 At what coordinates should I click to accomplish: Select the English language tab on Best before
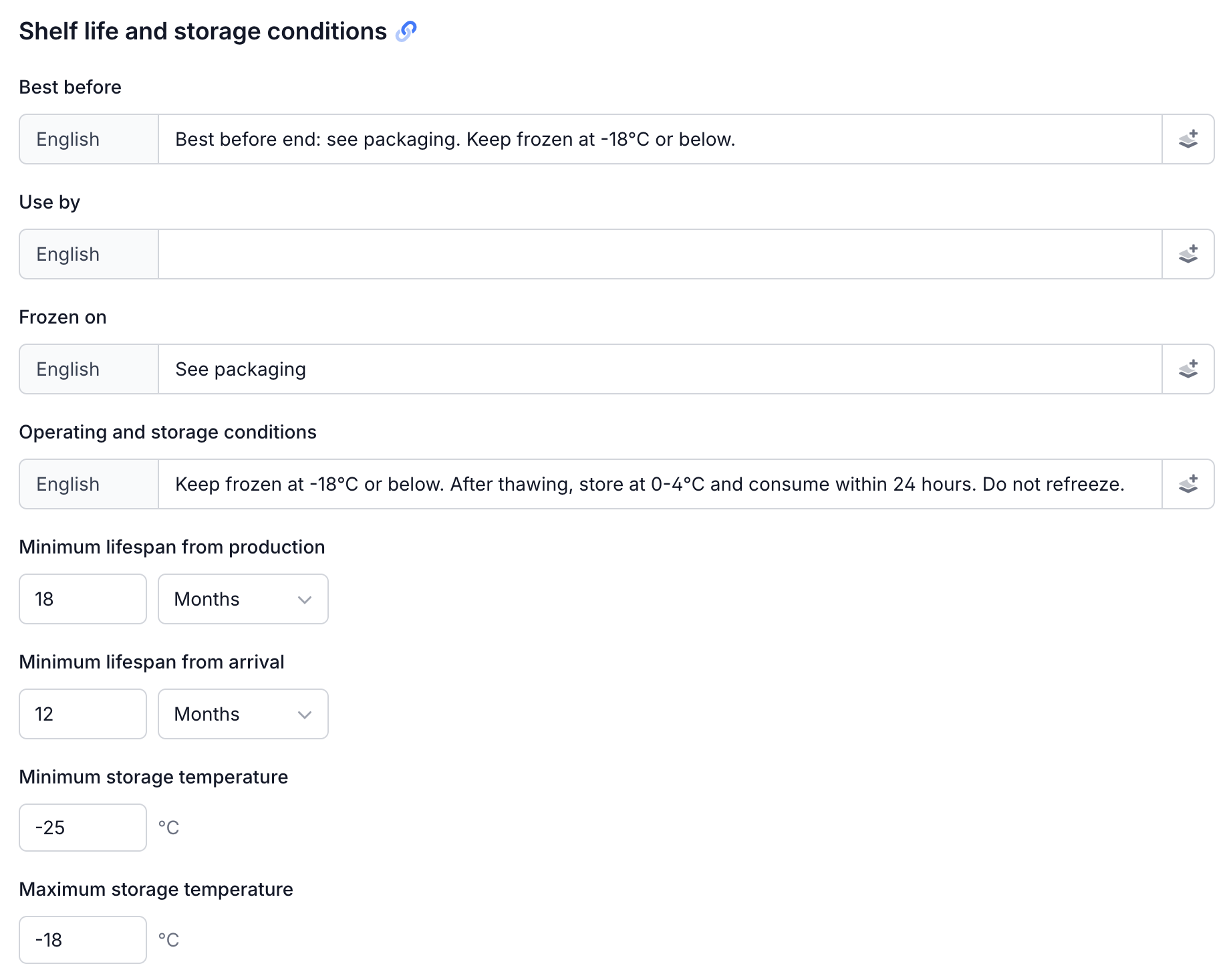[88, 138]
